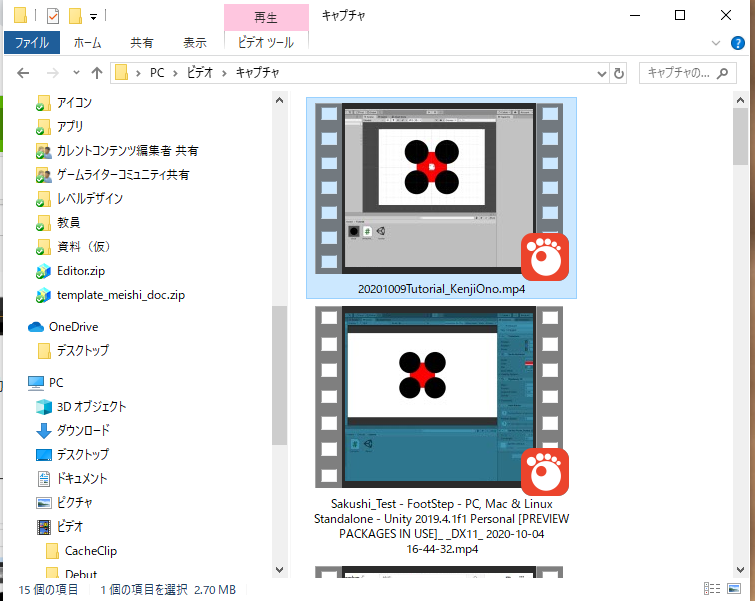Click new folder icon in quick access toolbar
Screen dimensions: 755x601
[75, 16]
